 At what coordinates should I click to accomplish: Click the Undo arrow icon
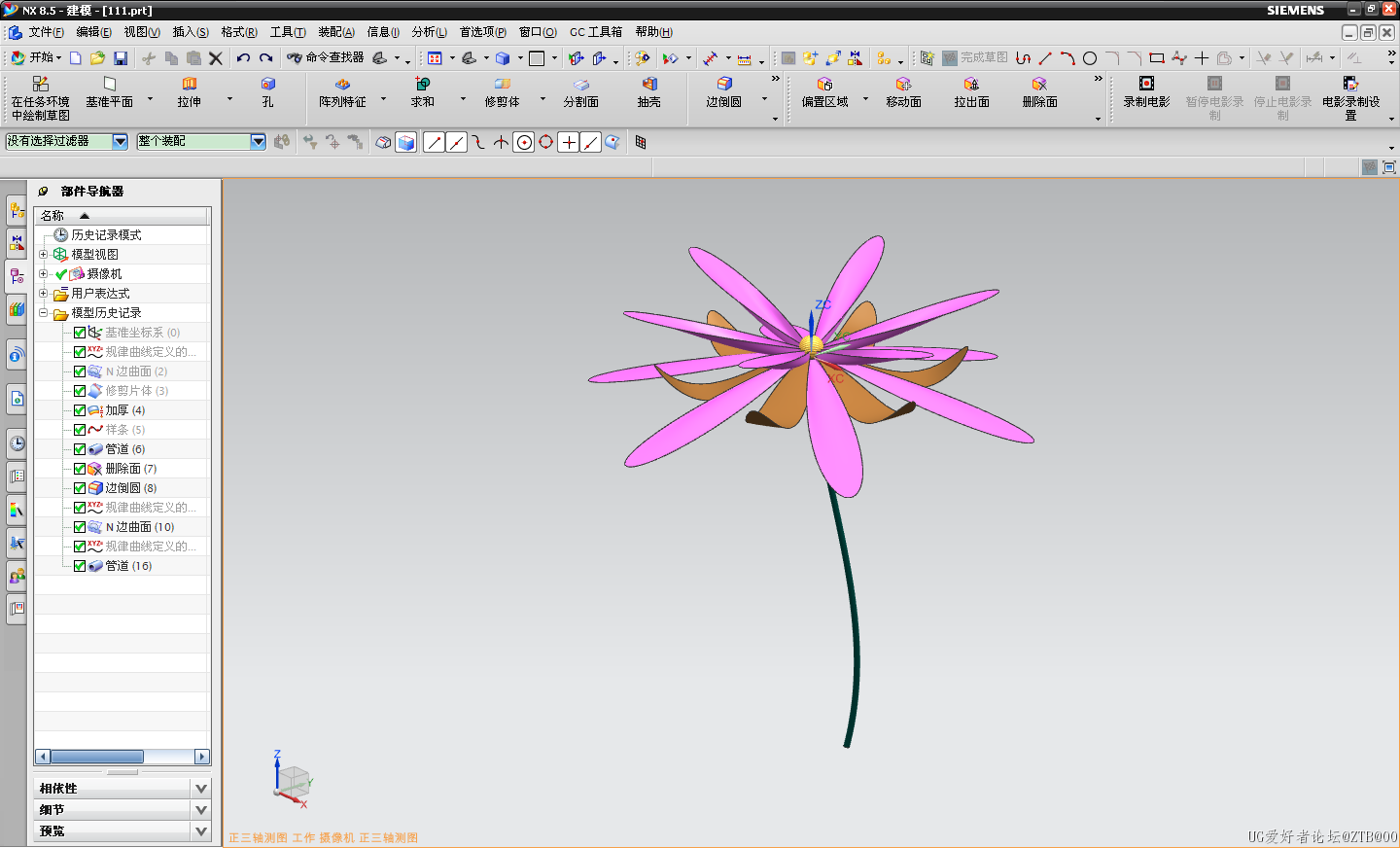(243, 58)
